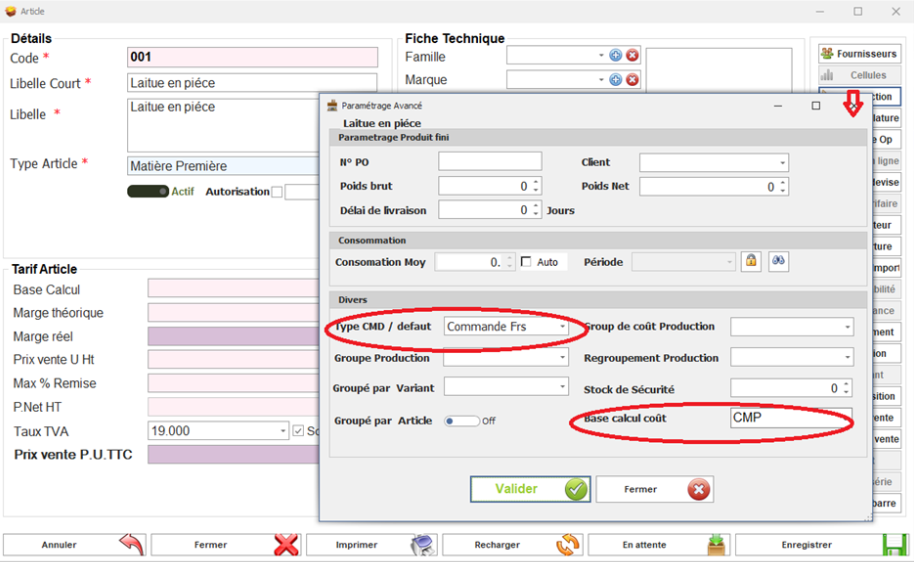The height and width of the screenshot is (562, 914).
Task: Click Recharger reload button
Action: pos(510,545)
